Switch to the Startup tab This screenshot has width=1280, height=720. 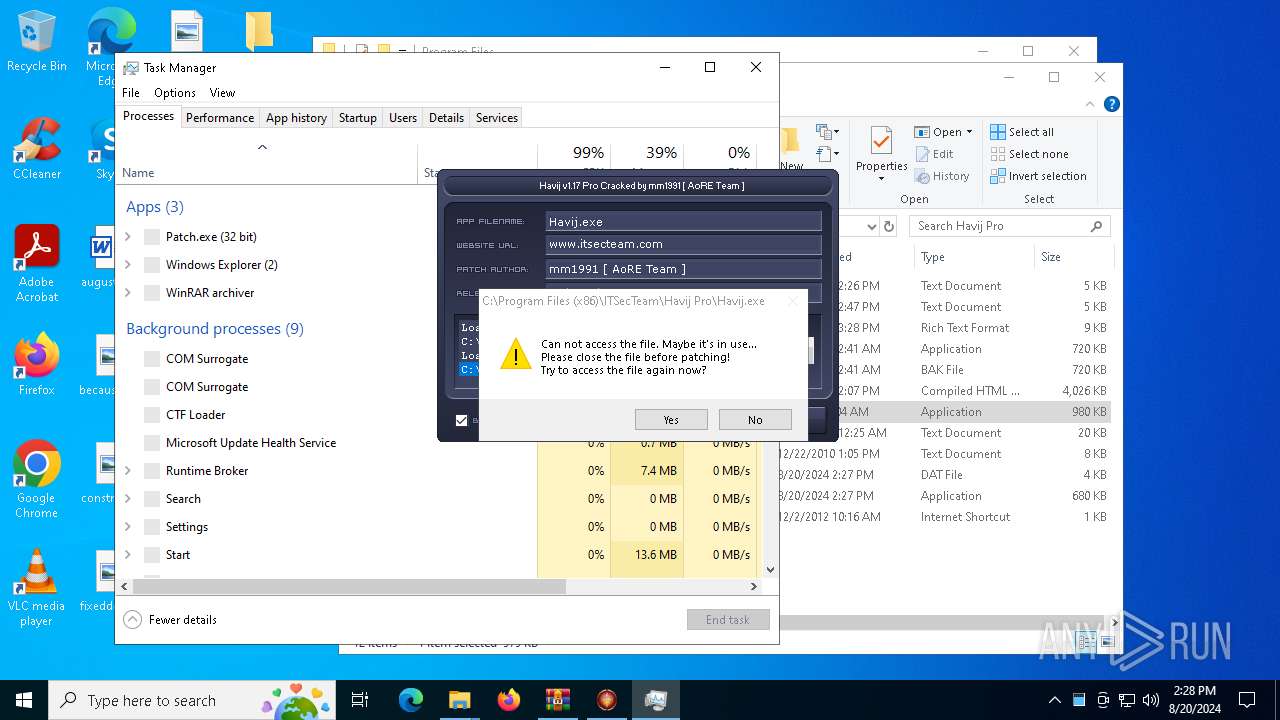pos(357,117)
